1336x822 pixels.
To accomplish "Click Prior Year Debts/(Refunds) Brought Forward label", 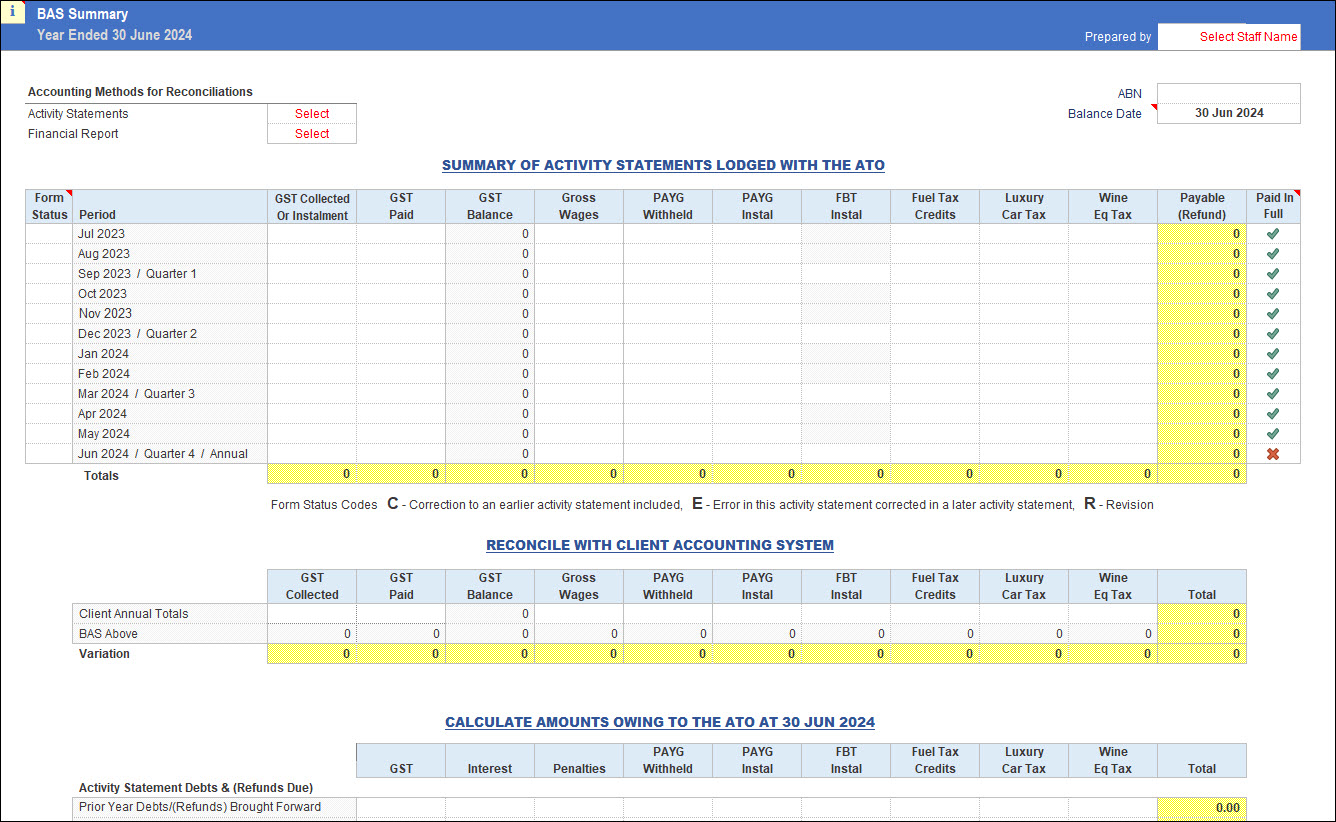I will click(200, 807).
